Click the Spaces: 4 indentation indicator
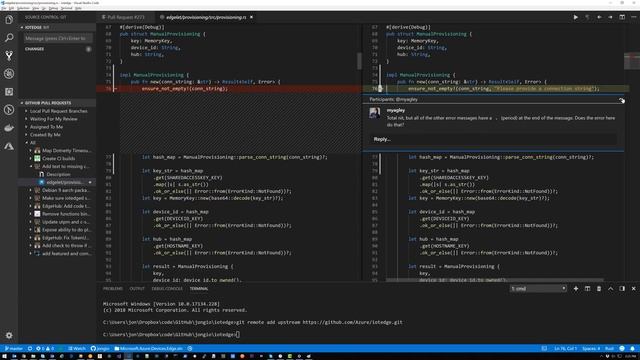Image resolution: width=640 pixels, height=360 pixels. point(591,349)
